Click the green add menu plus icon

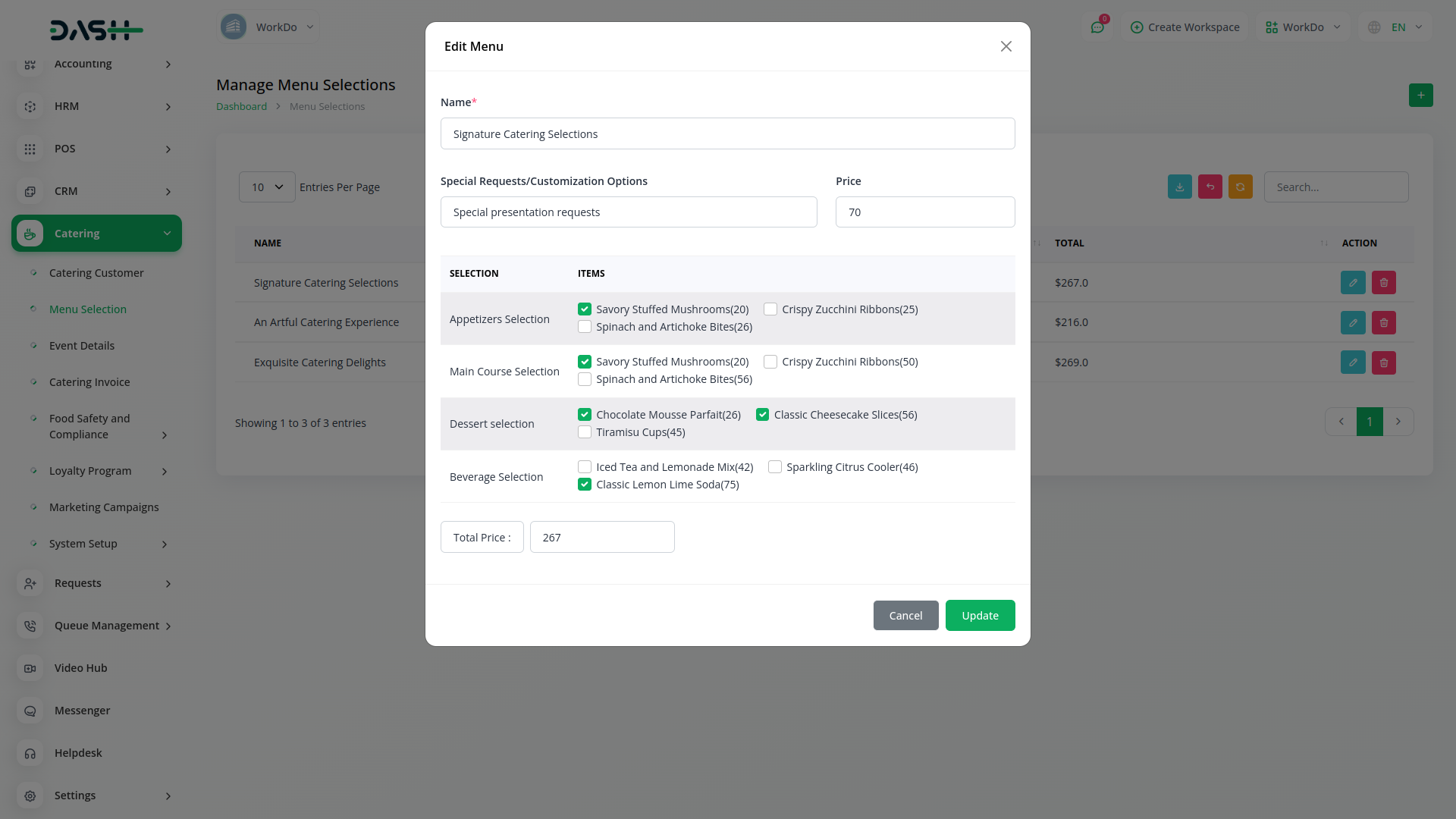[1420, 96]
